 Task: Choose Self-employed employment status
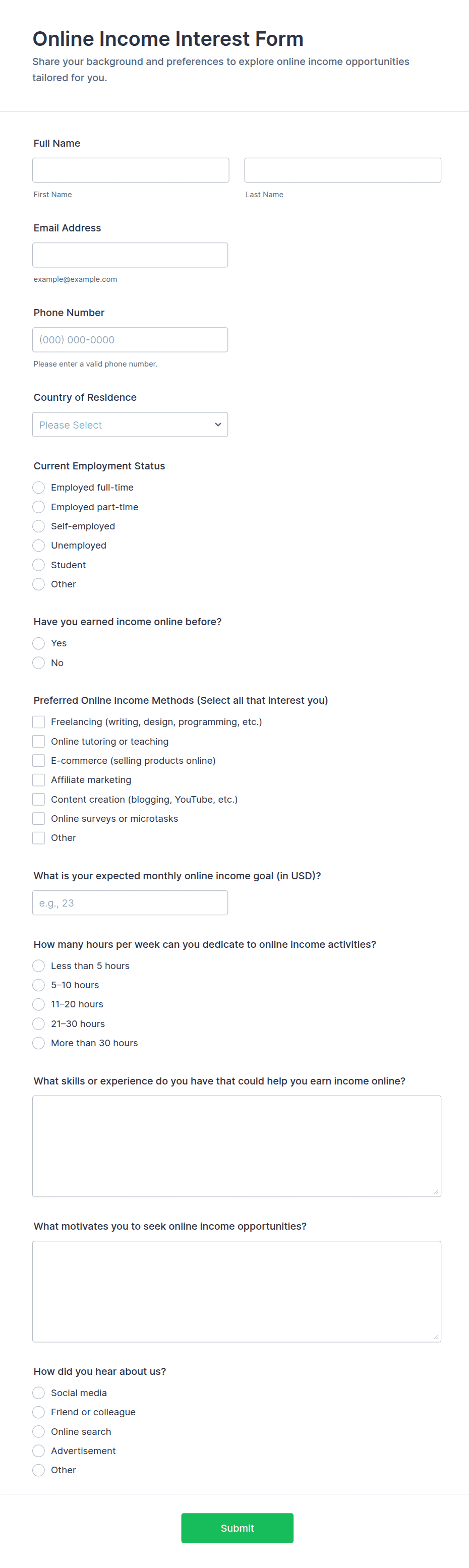(38, 526)
